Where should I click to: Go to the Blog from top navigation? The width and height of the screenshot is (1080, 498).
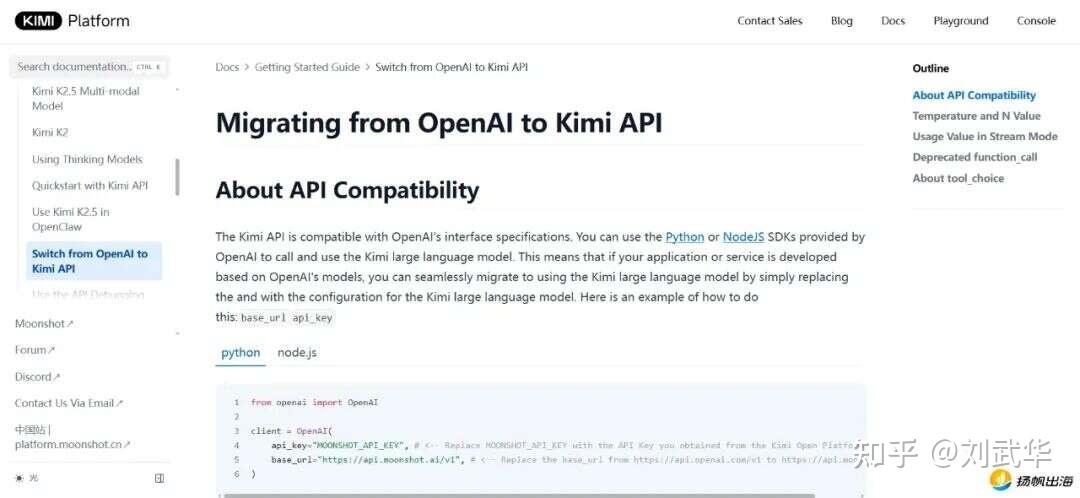click(841, 21)
